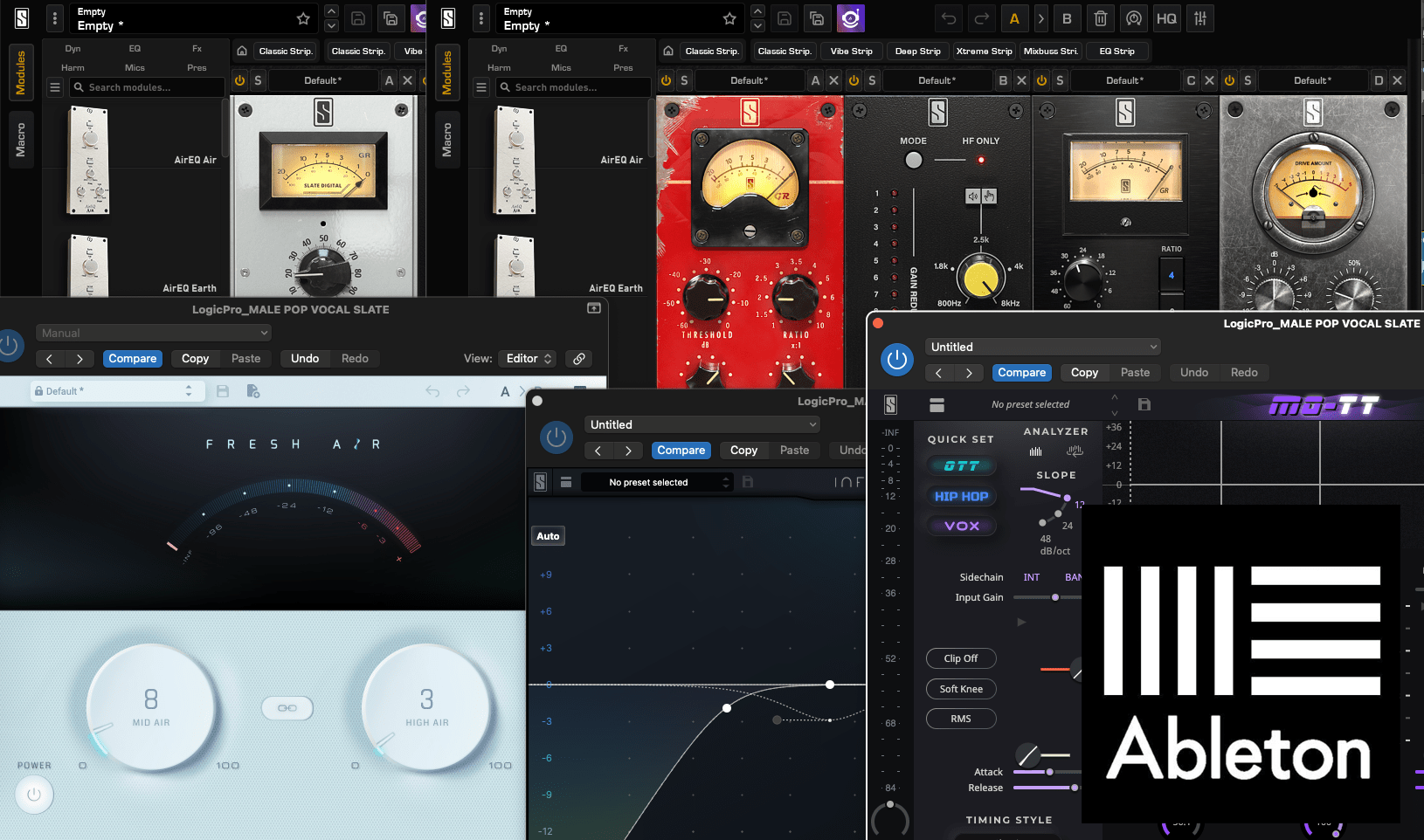Click the purple Slate assistant icon
The width and height of the screenshot is (1424, 840).
[x=850, y=18]
